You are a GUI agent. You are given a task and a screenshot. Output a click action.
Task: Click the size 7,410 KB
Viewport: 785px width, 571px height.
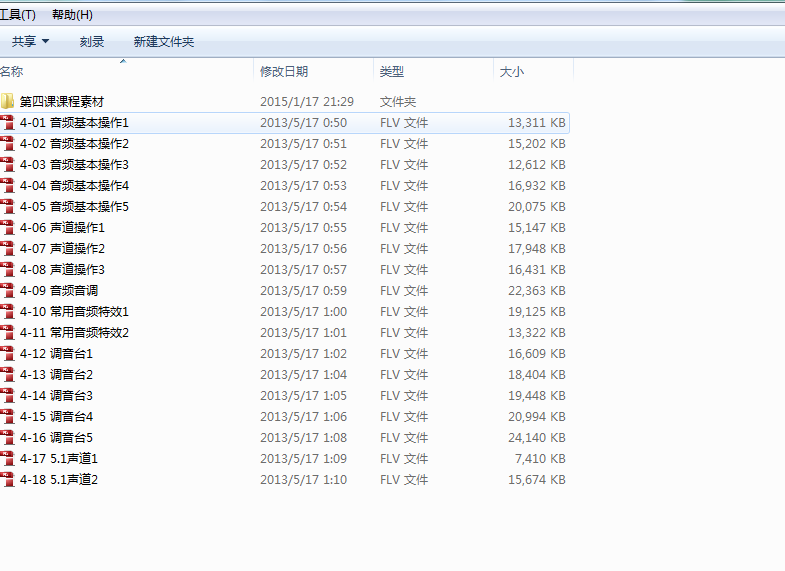pos(540,459)
